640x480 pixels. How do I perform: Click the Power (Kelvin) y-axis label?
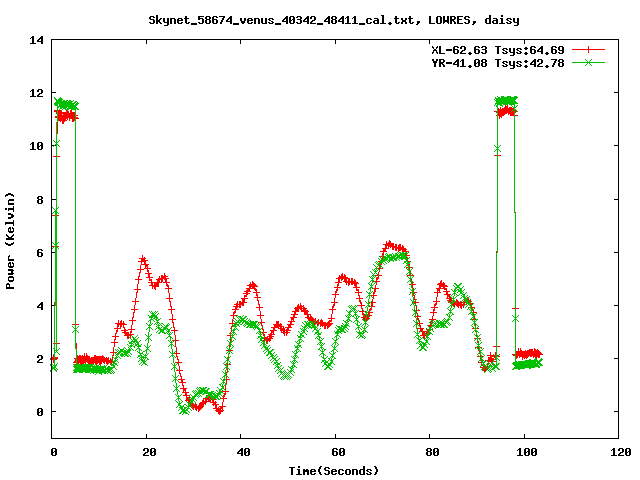coord(10,241)
